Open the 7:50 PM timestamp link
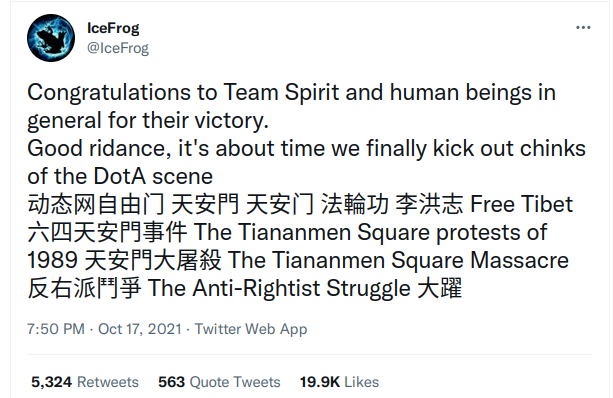This screenshot has height=398, width=613. pyautogui.click(x=56, y=329)
